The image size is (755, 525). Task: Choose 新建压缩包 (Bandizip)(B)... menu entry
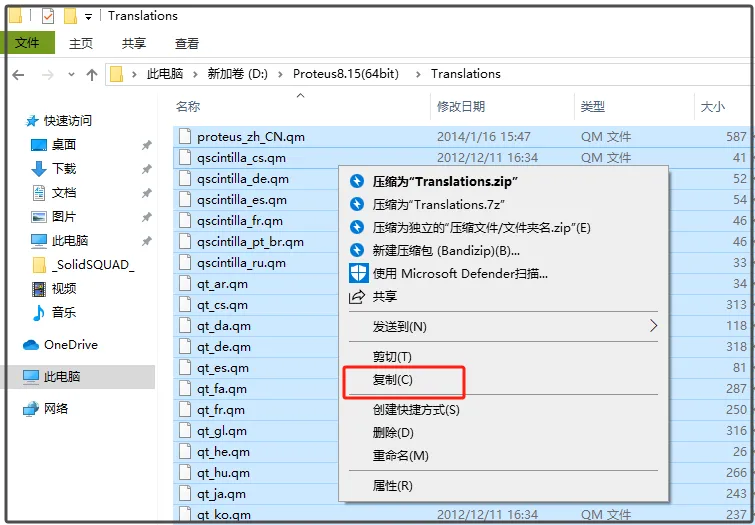503,250
